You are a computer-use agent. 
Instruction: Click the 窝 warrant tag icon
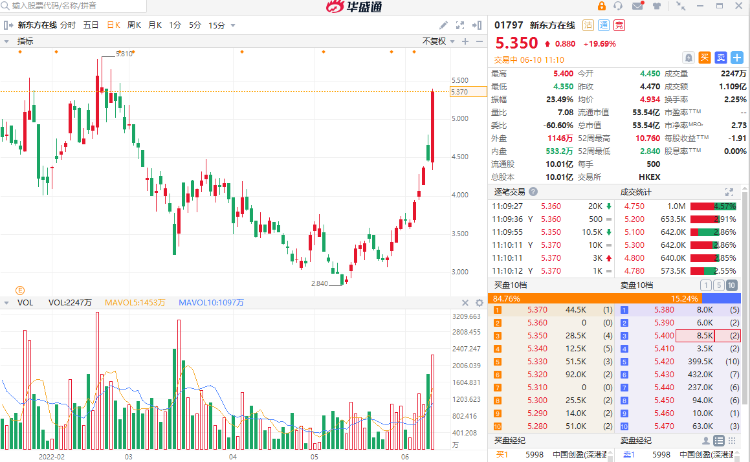pyautogui.click(x=619, y=25)
